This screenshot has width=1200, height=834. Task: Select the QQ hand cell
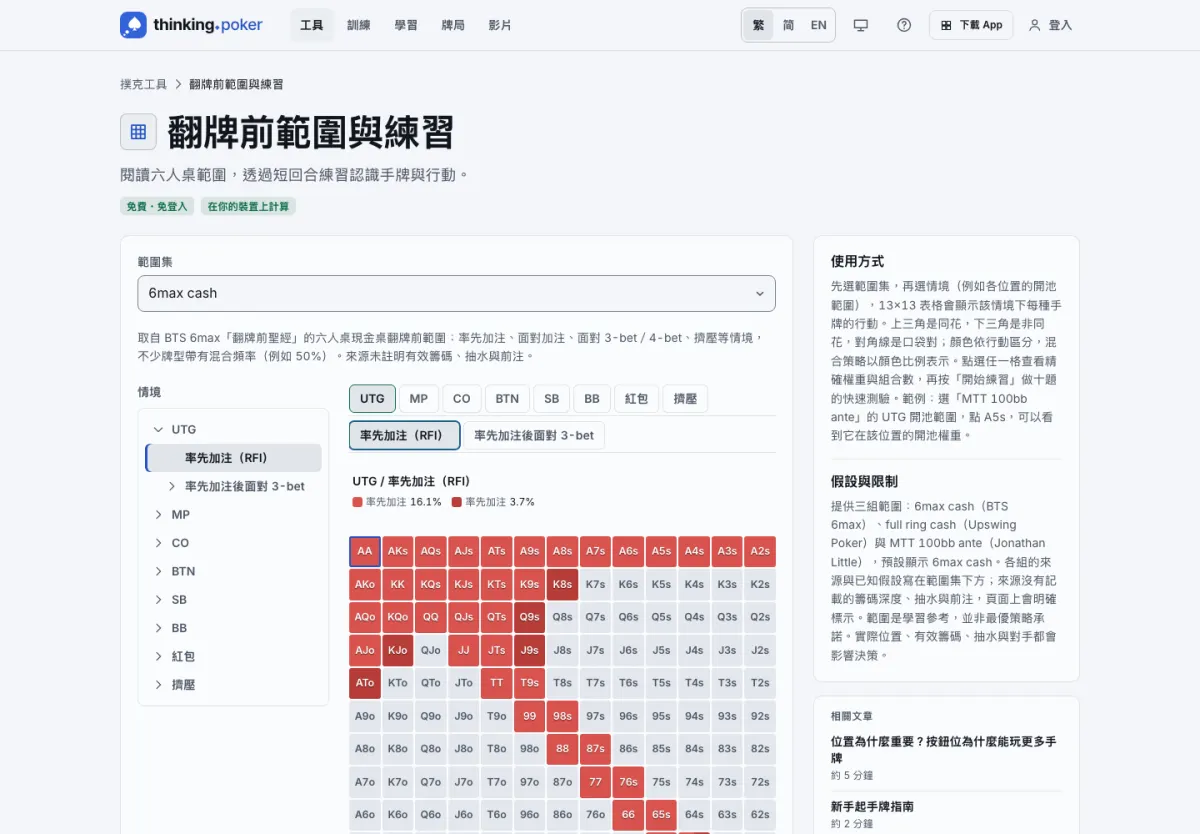pos(431,617)
